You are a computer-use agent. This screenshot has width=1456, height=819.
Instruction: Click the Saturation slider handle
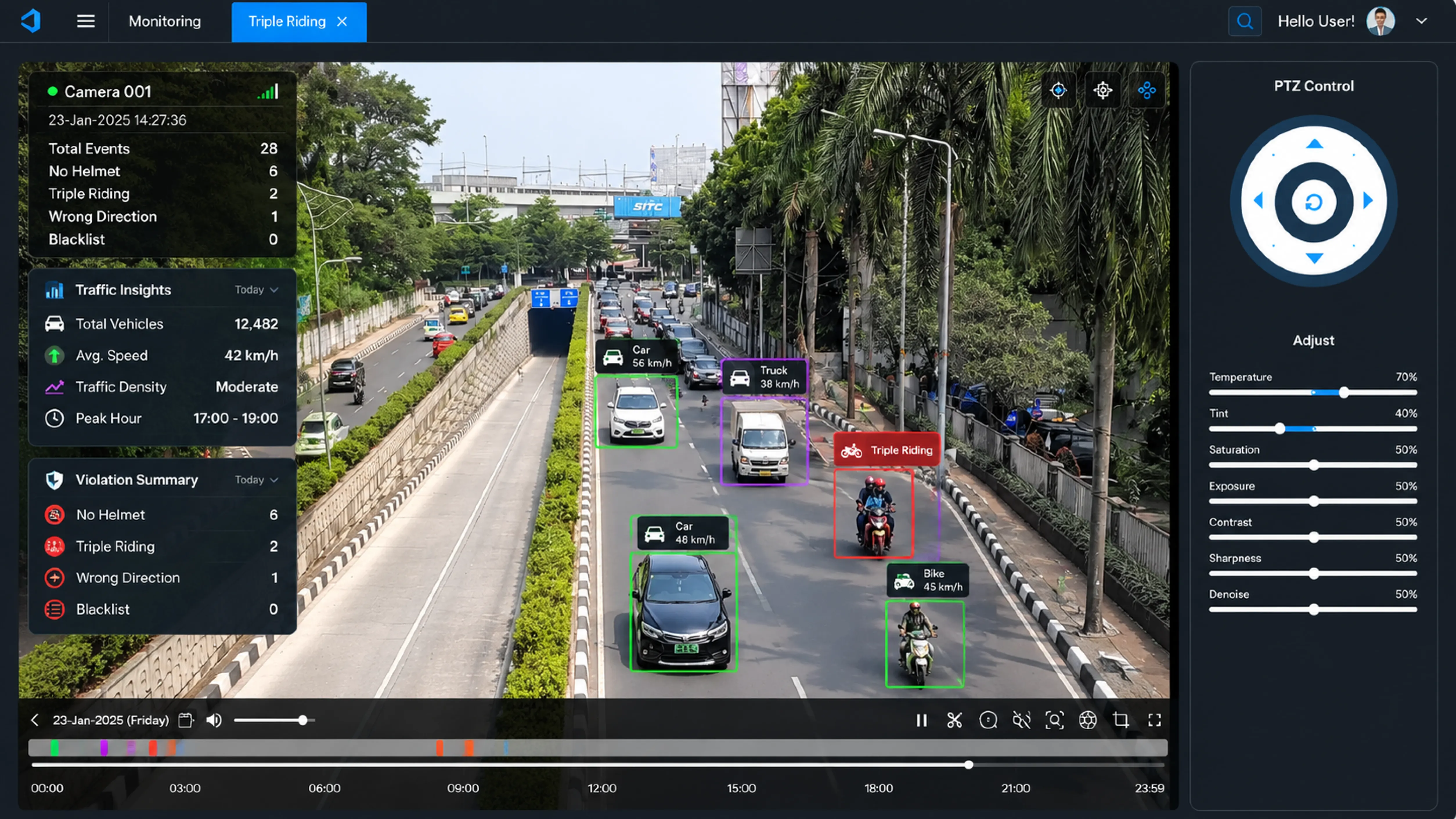1313,465
